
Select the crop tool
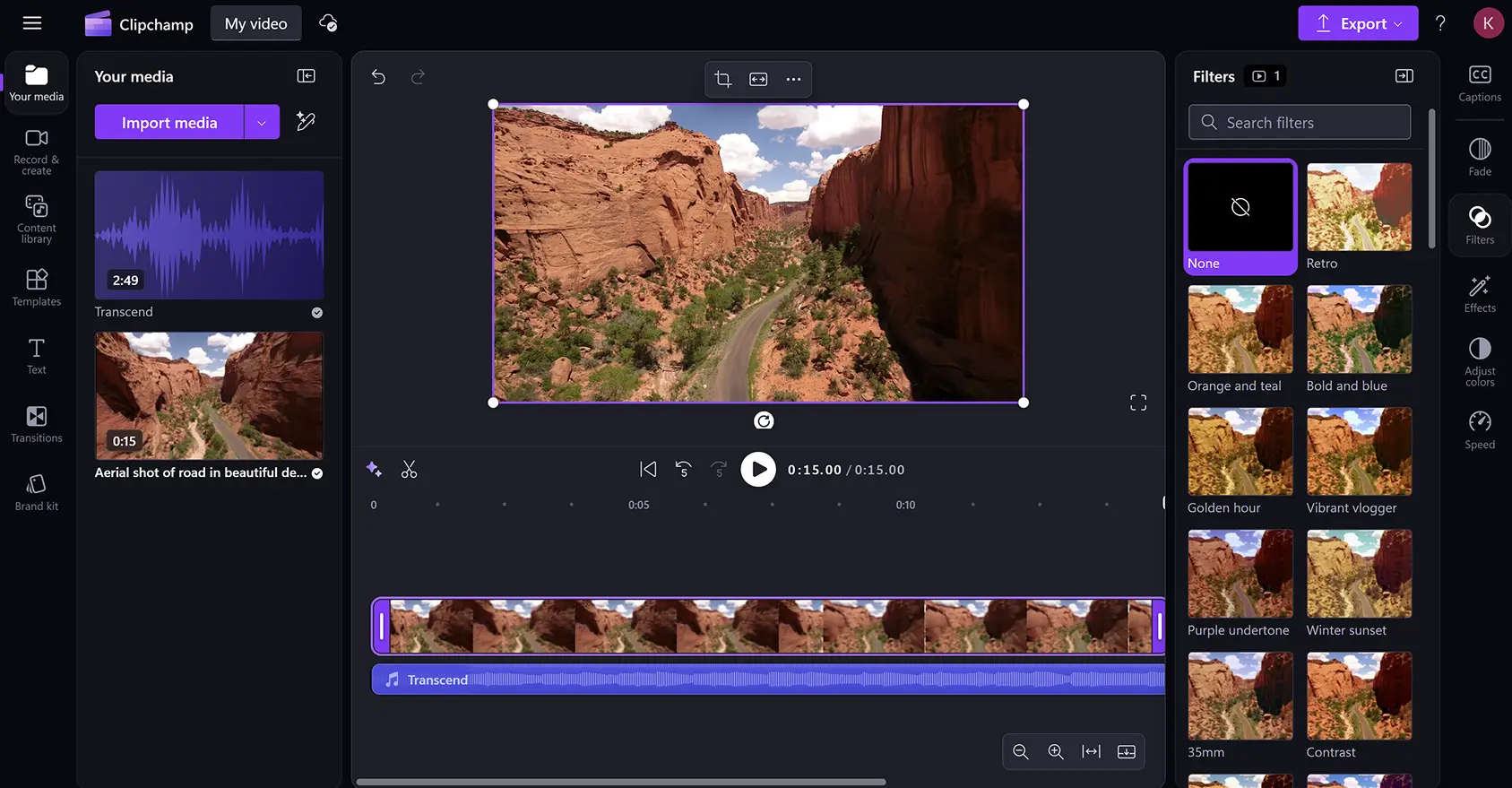point(723,79)
